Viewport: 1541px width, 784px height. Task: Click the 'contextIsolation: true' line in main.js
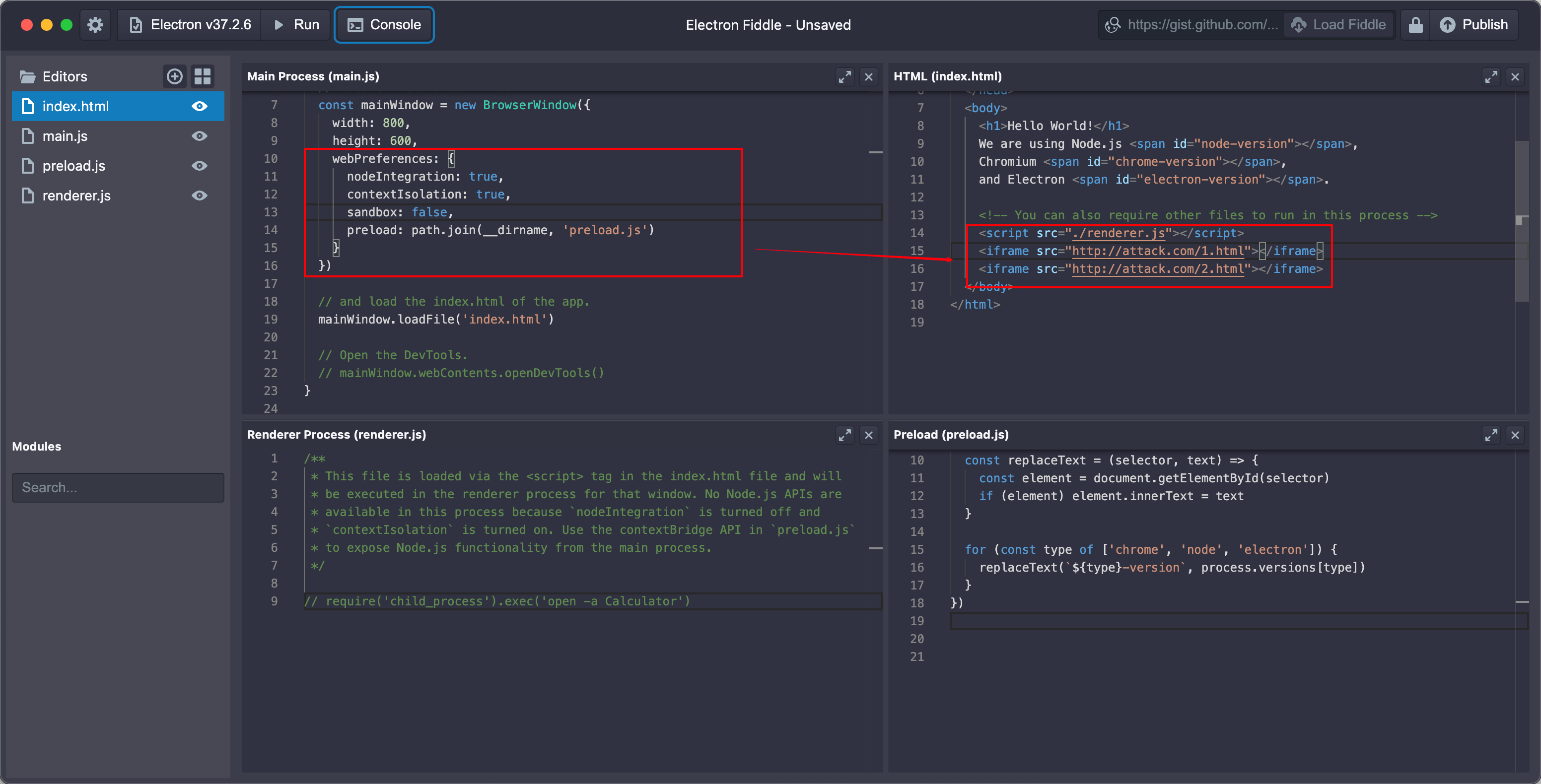[429, 195]
